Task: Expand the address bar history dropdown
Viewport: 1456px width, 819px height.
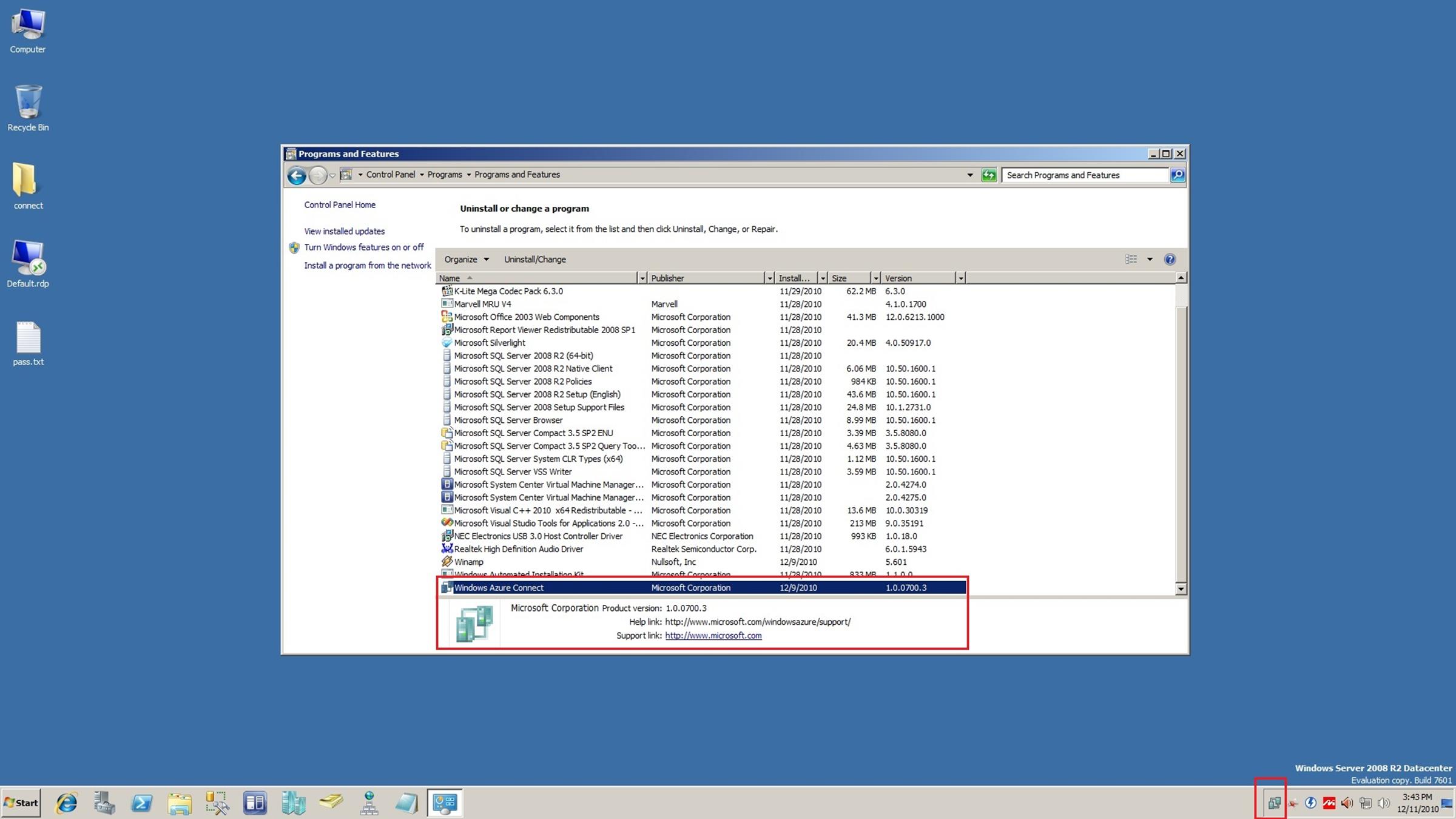Action: click(969, 175)
